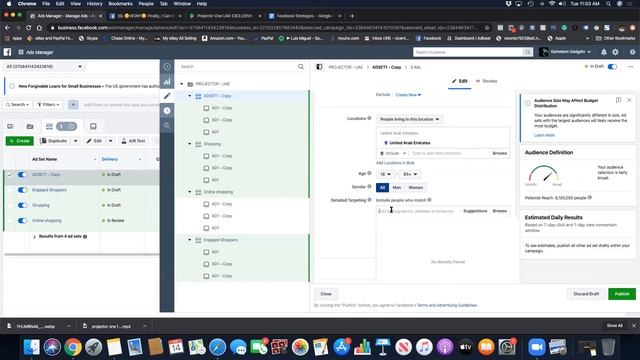Image resolution: width=640 pixels, height=360 pixels.
Task: Toggle the ADSET1 - Copy ad set switch
Action: tap(22, 175)
